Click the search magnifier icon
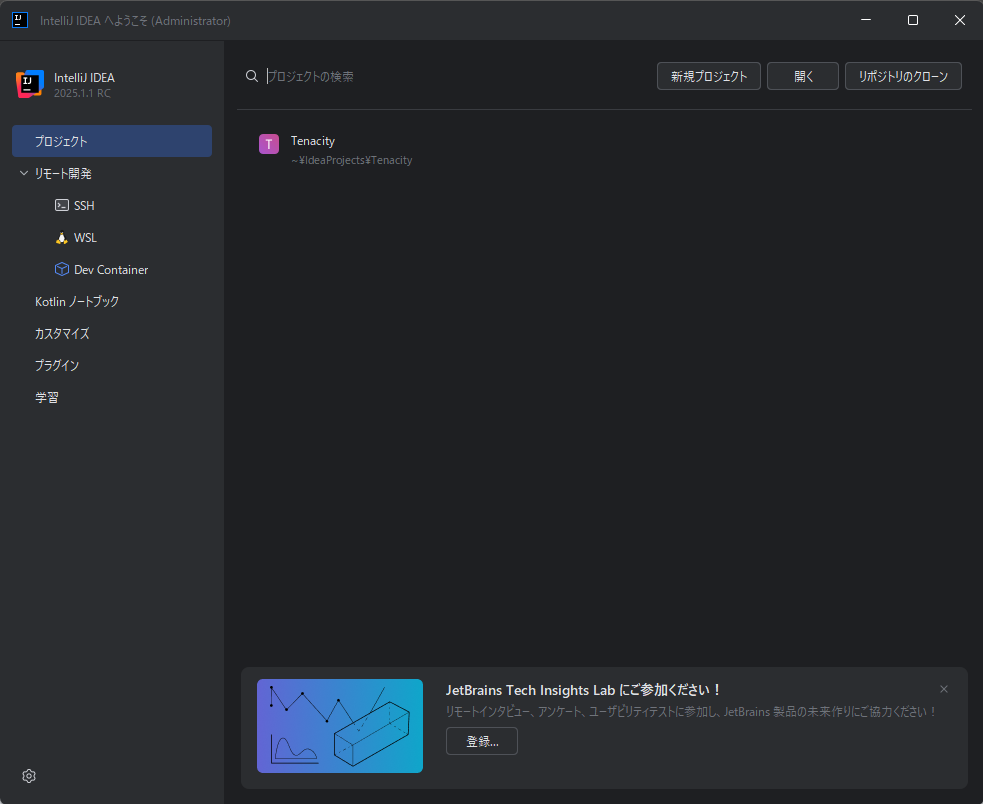983x804 pixels. tap(252, 76)
